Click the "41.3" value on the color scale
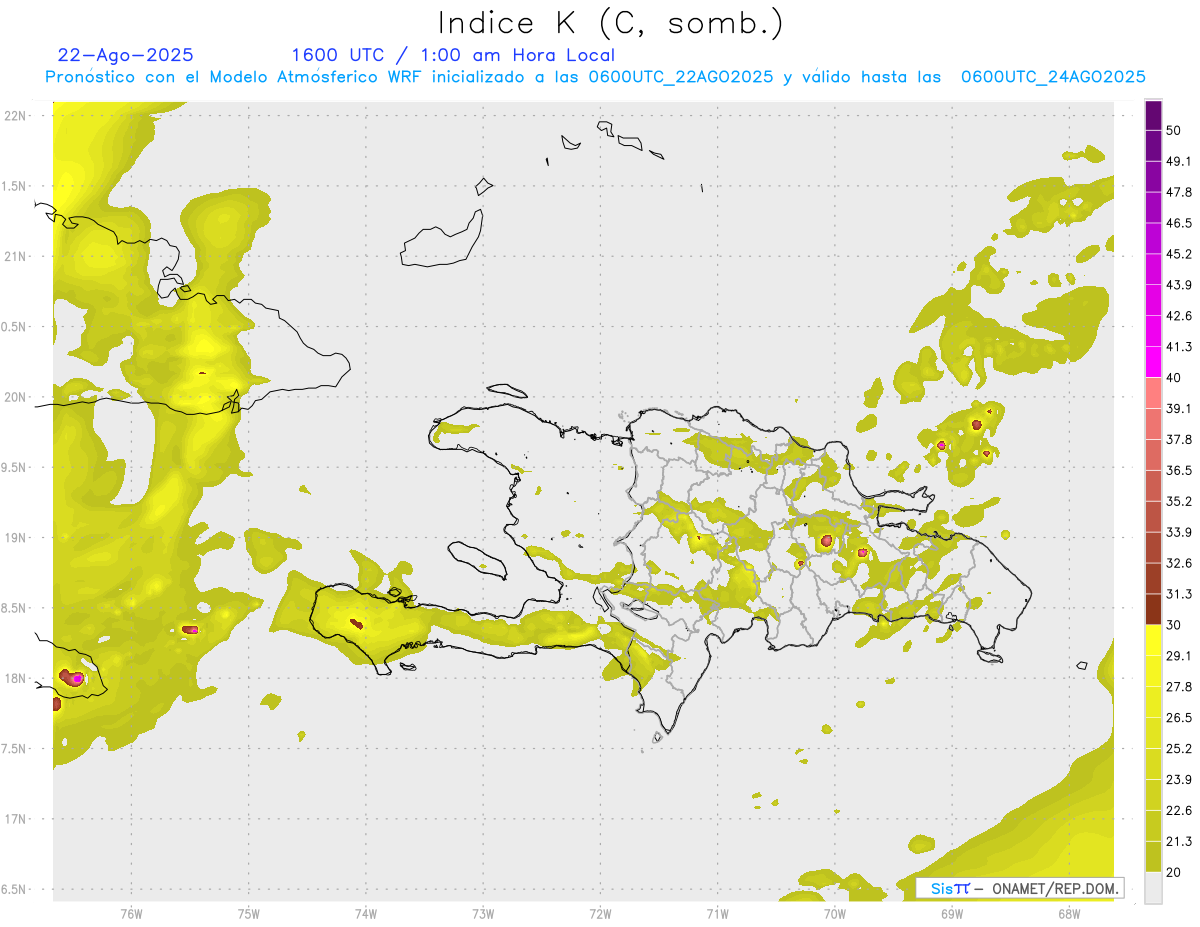The image size is (1200, 927). point(1179,347)
